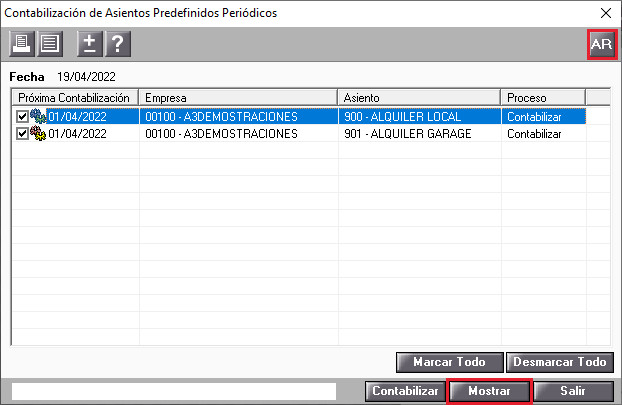Click the Salir button
Viewport: 622px width, 405px height.
(x=573, y=391)
